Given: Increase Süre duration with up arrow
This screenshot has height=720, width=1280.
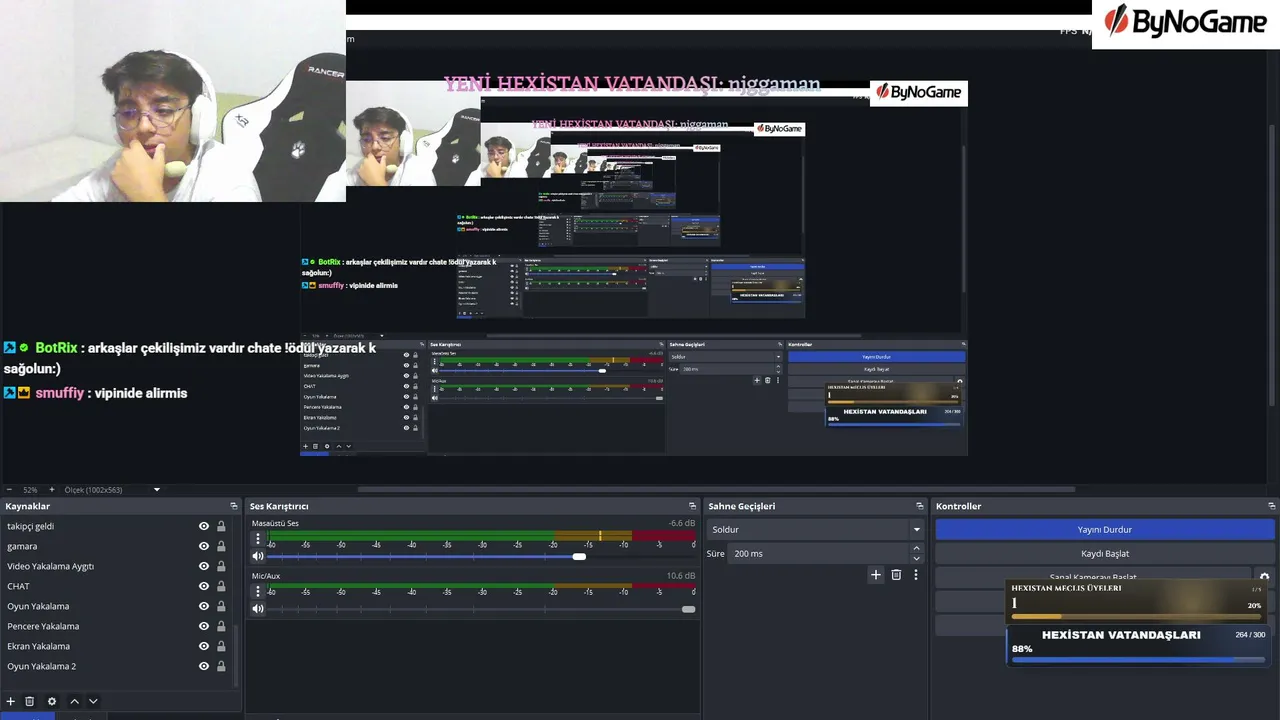Looking at the screenshot, I should 916,549.
